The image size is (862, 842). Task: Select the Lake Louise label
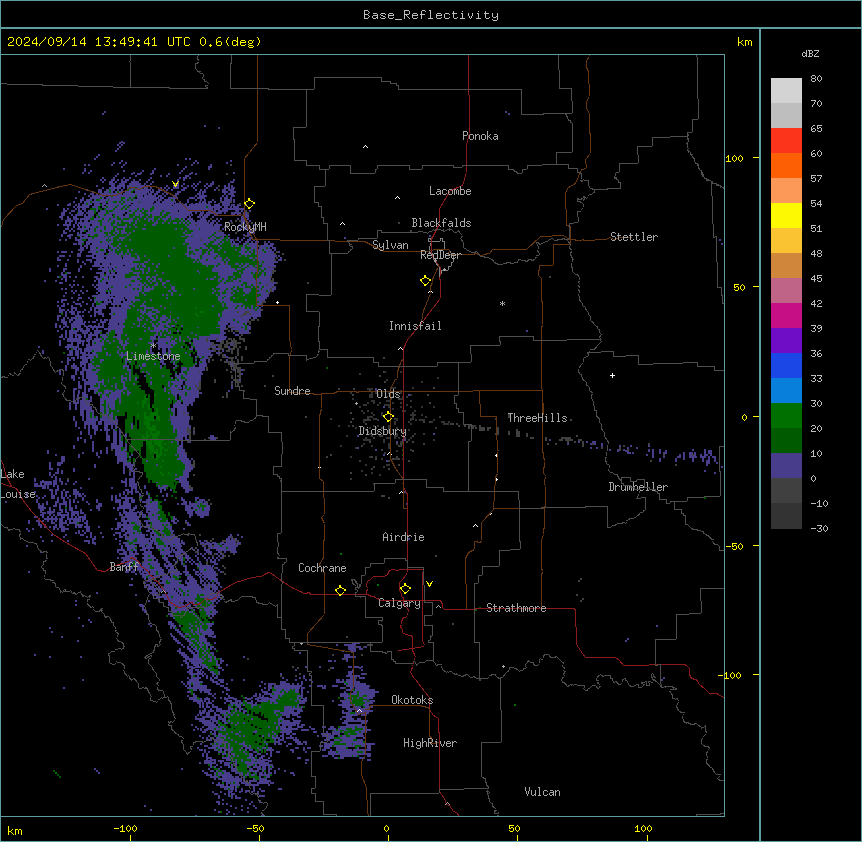18,484
